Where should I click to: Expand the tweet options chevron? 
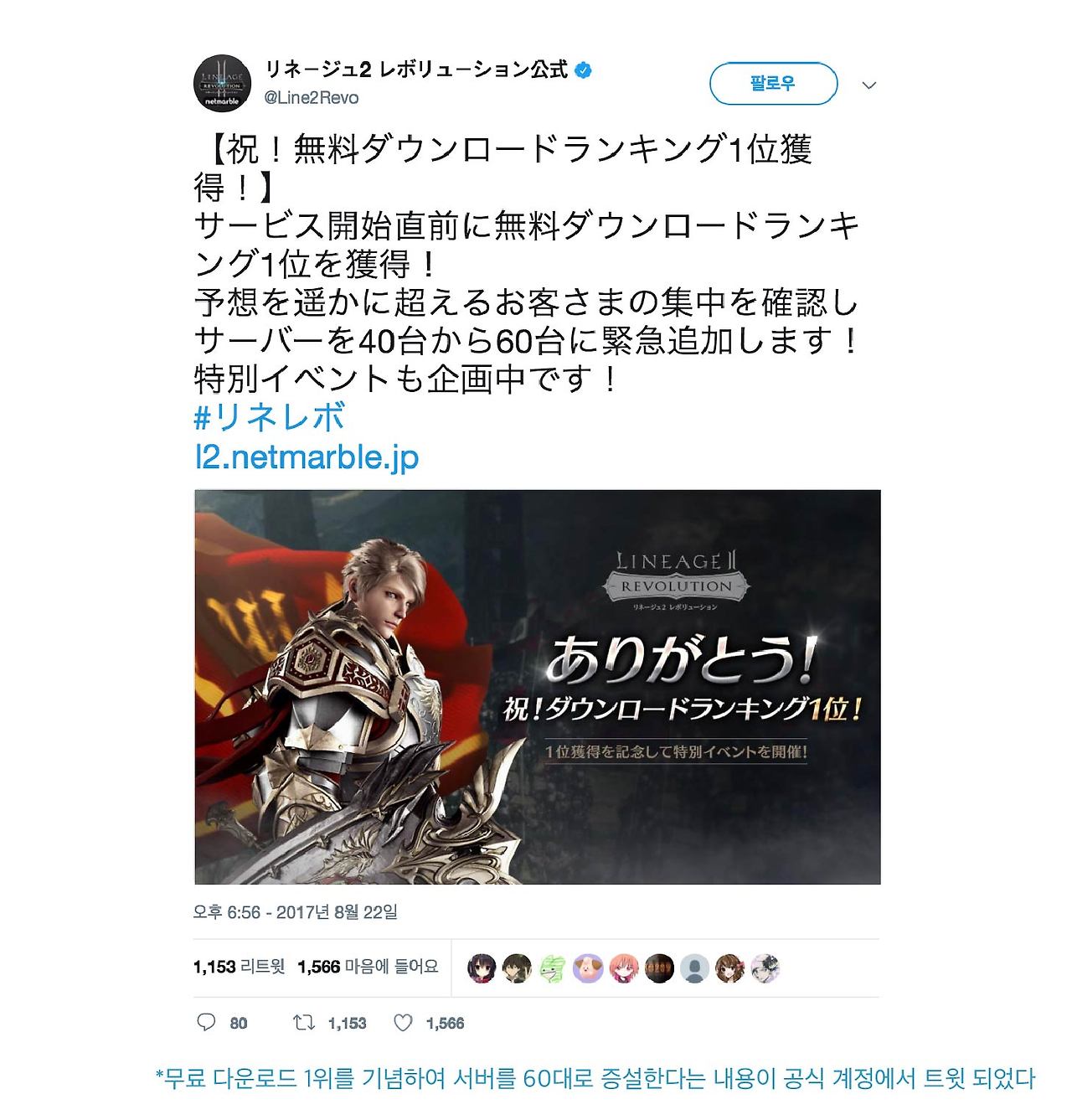tap(869, 85)
